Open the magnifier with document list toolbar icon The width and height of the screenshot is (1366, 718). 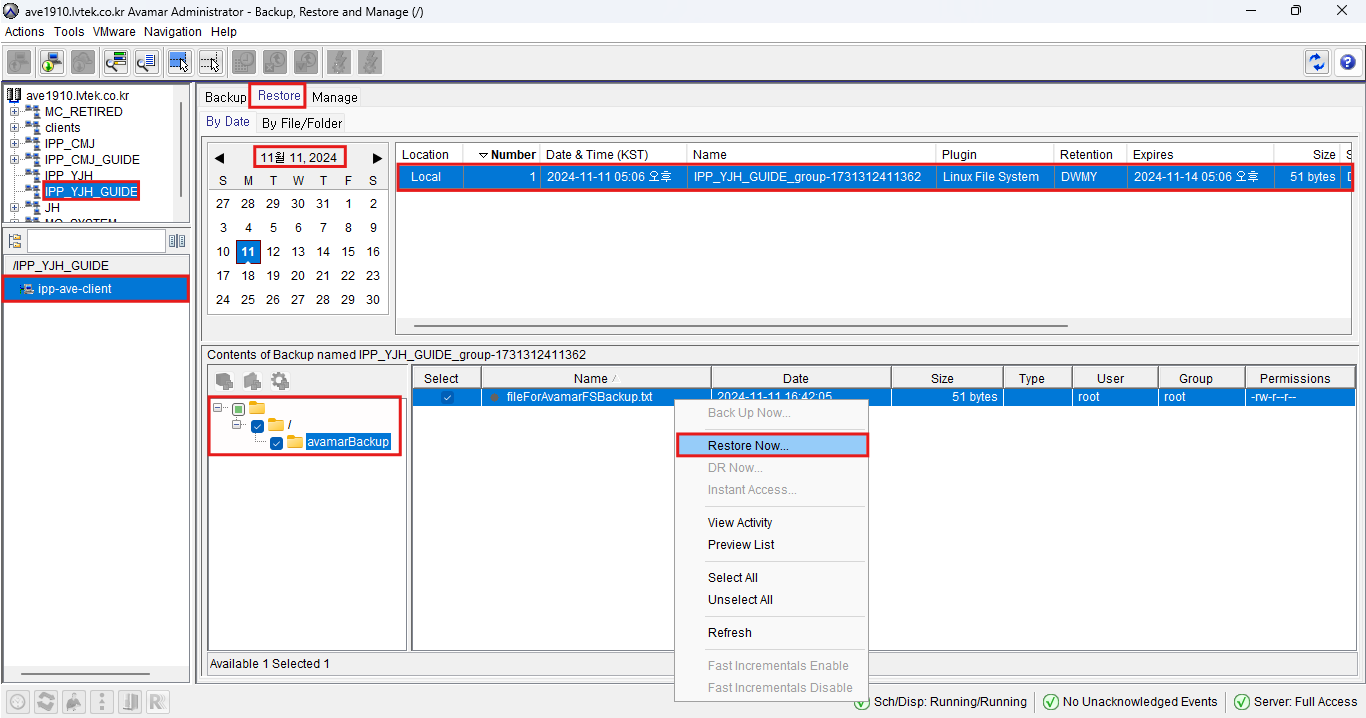(147, 62)
